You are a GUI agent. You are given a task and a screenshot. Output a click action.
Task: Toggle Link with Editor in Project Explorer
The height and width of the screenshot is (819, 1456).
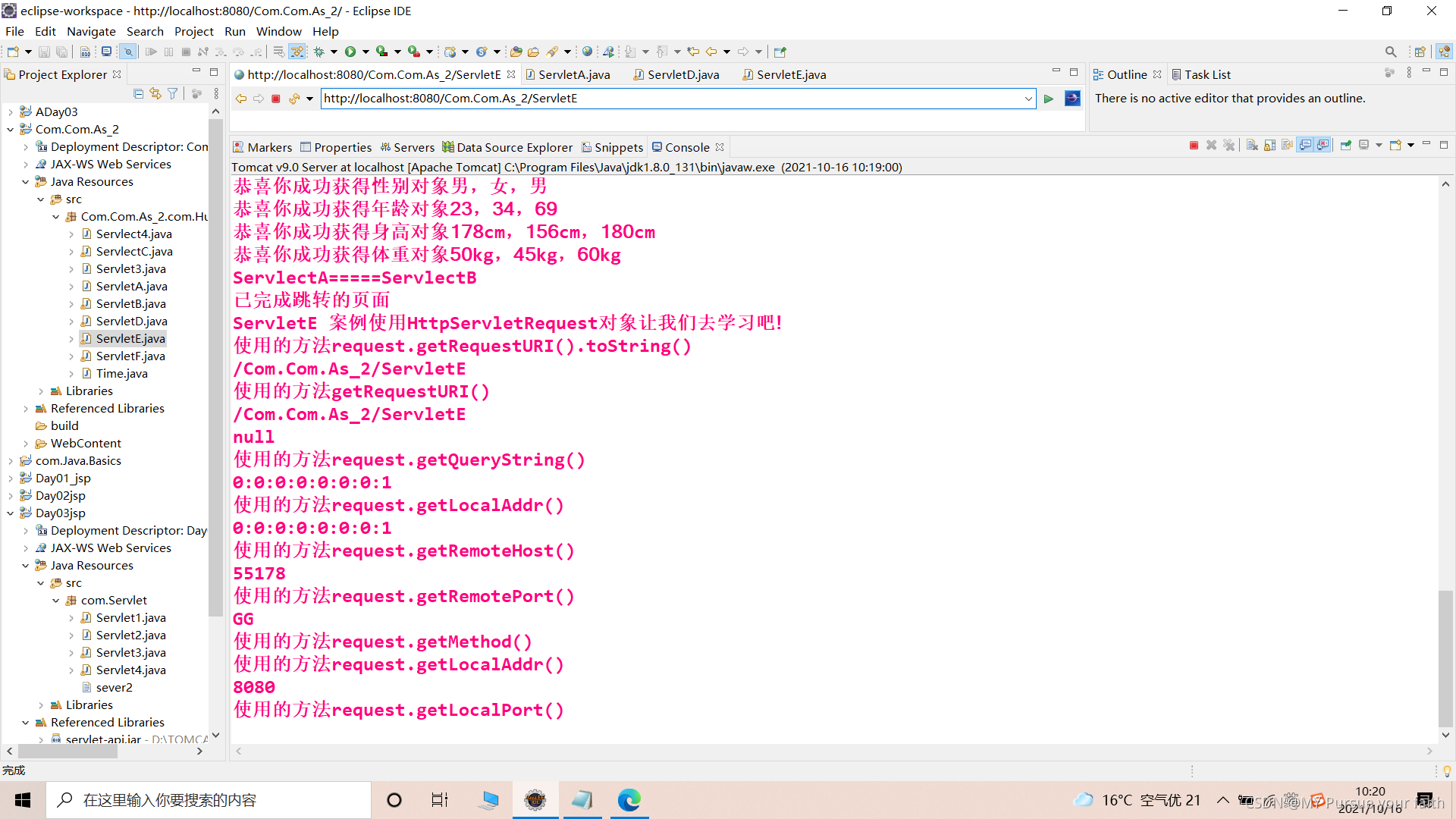(155, 93)
